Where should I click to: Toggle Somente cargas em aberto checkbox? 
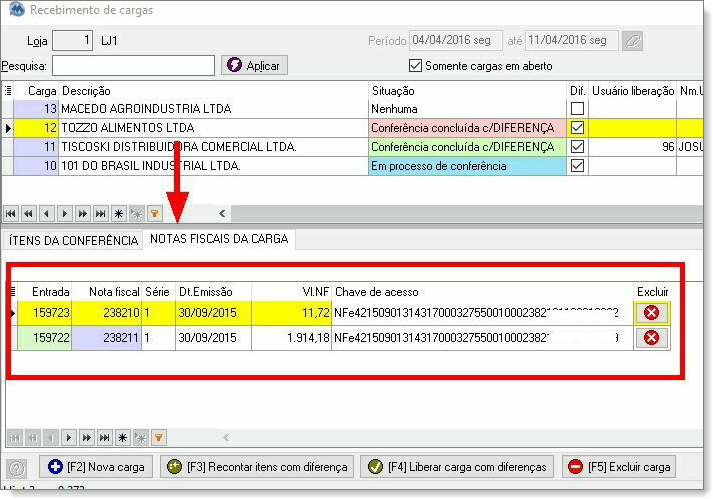tap(415, 66)
